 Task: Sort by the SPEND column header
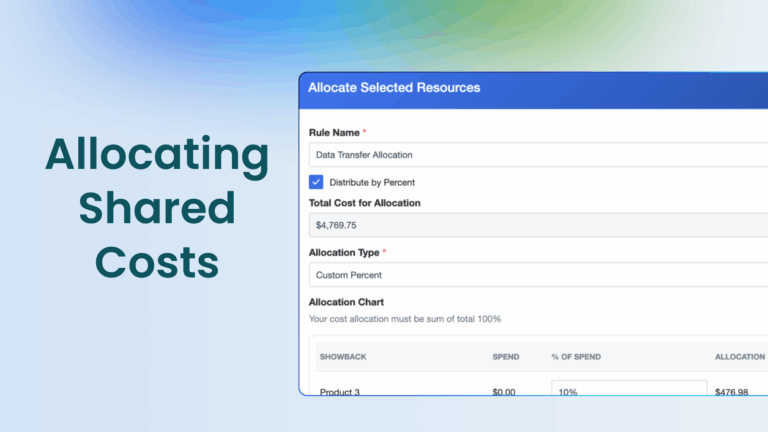tap(506, 357)
